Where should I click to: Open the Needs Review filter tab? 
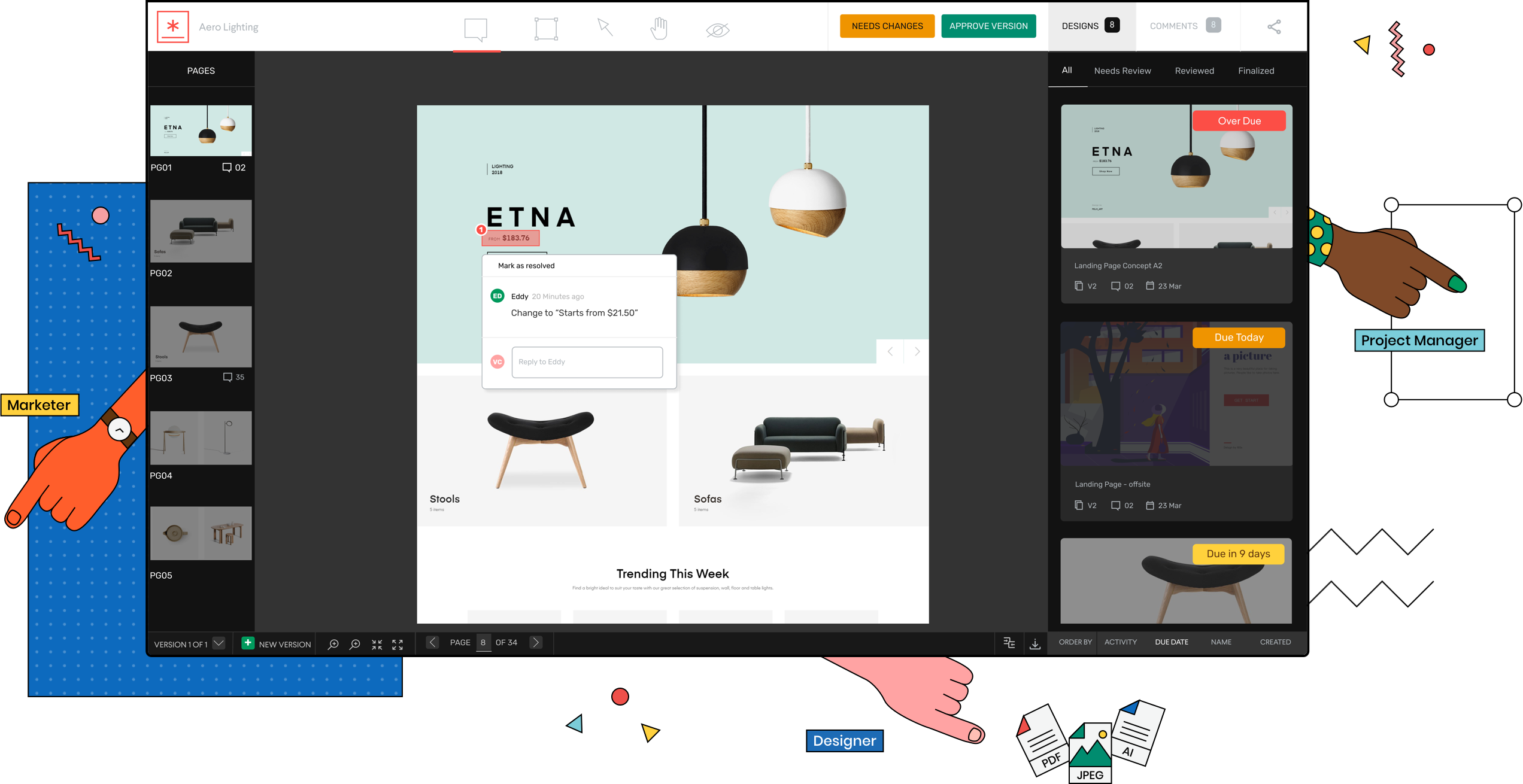1122,71
